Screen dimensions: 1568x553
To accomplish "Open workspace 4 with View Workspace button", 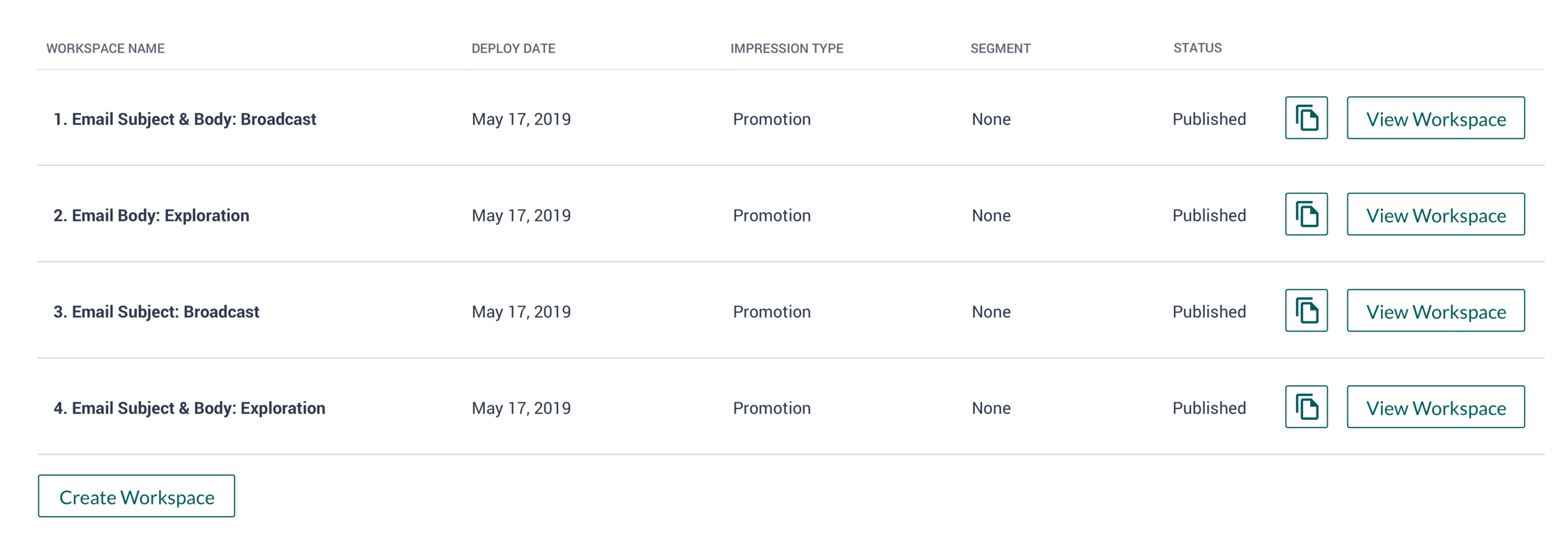I will click(1436, 407).
